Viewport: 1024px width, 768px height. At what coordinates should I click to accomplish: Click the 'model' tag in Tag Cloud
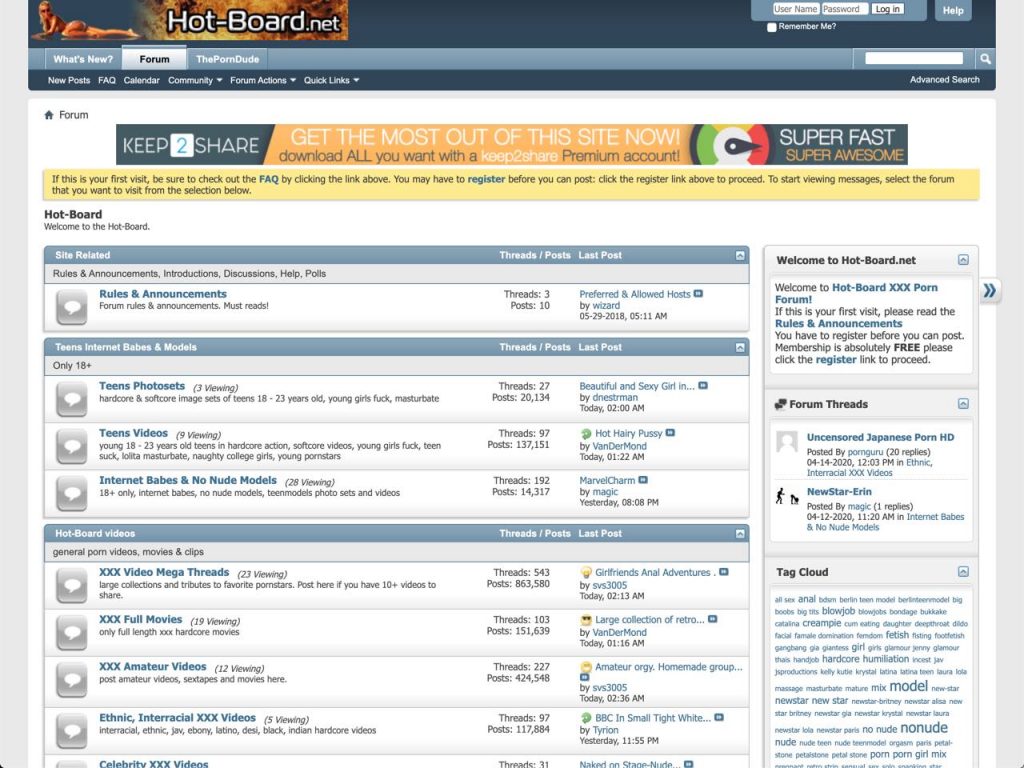tap(908, 686)
